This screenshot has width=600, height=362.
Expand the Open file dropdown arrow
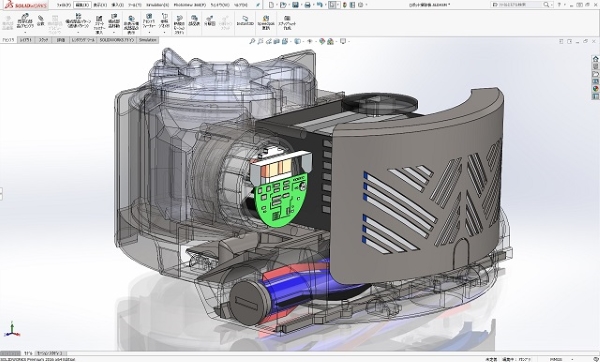click(289, 5)
